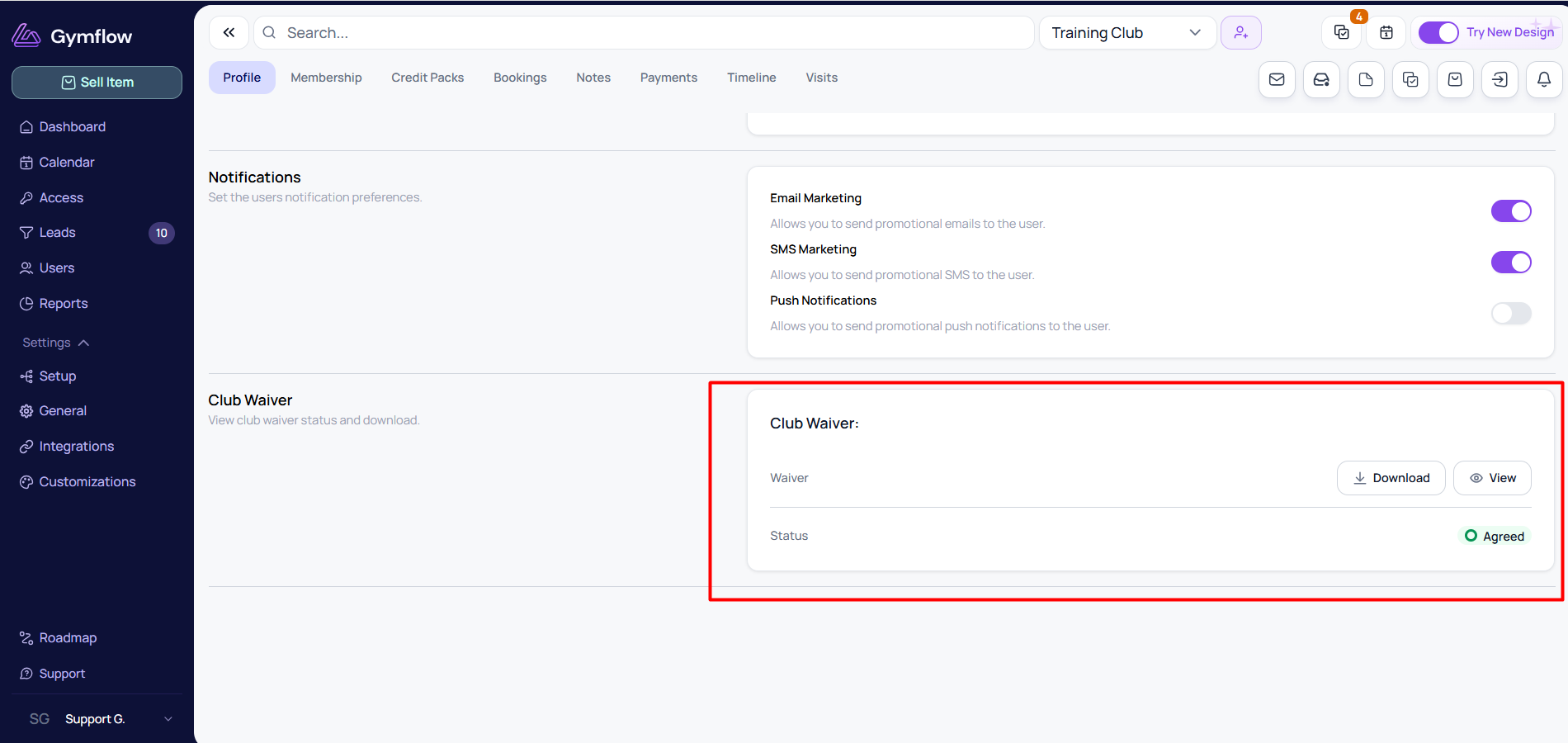Image resolution: width=1568 pixels, height=743 pixels.
Task: Click the "View club waiver status and download." text
Action: tap(314, 420)
